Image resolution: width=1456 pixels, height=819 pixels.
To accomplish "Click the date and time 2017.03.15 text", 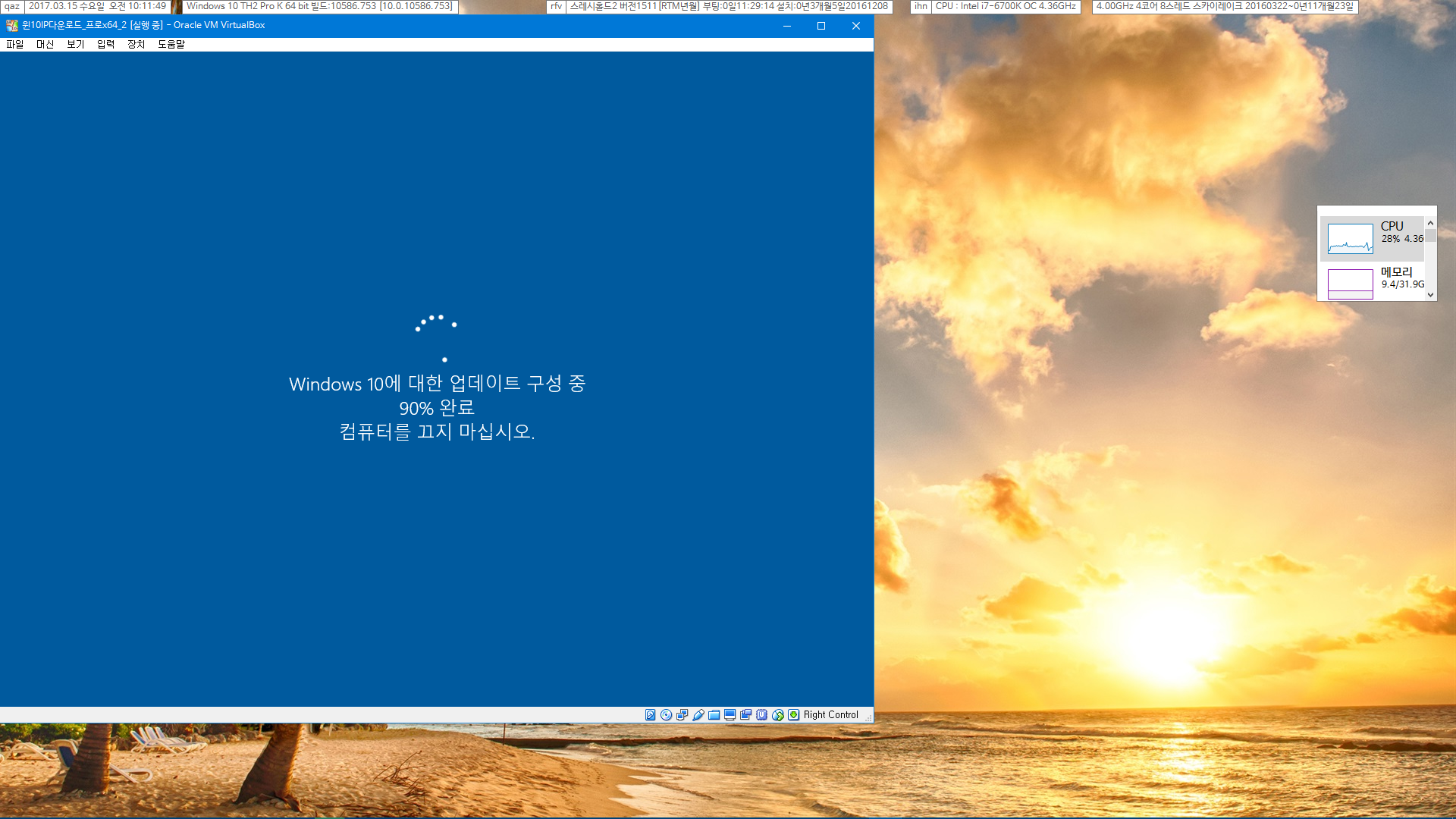I will (97, 6).
